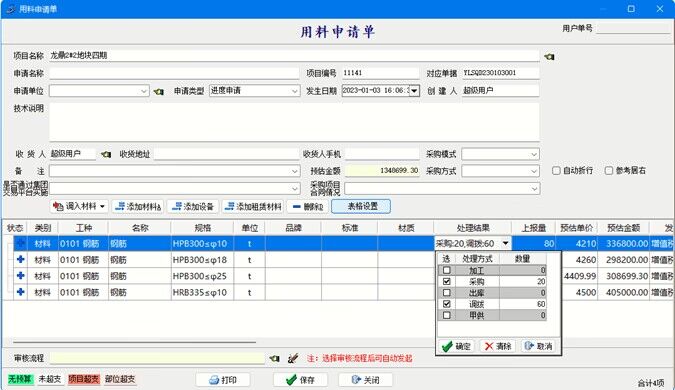The image size is (675, 390).
Task: Click the lookup icon beside 收货人 field
Action: pyautogui.click(x=106, y=154)
